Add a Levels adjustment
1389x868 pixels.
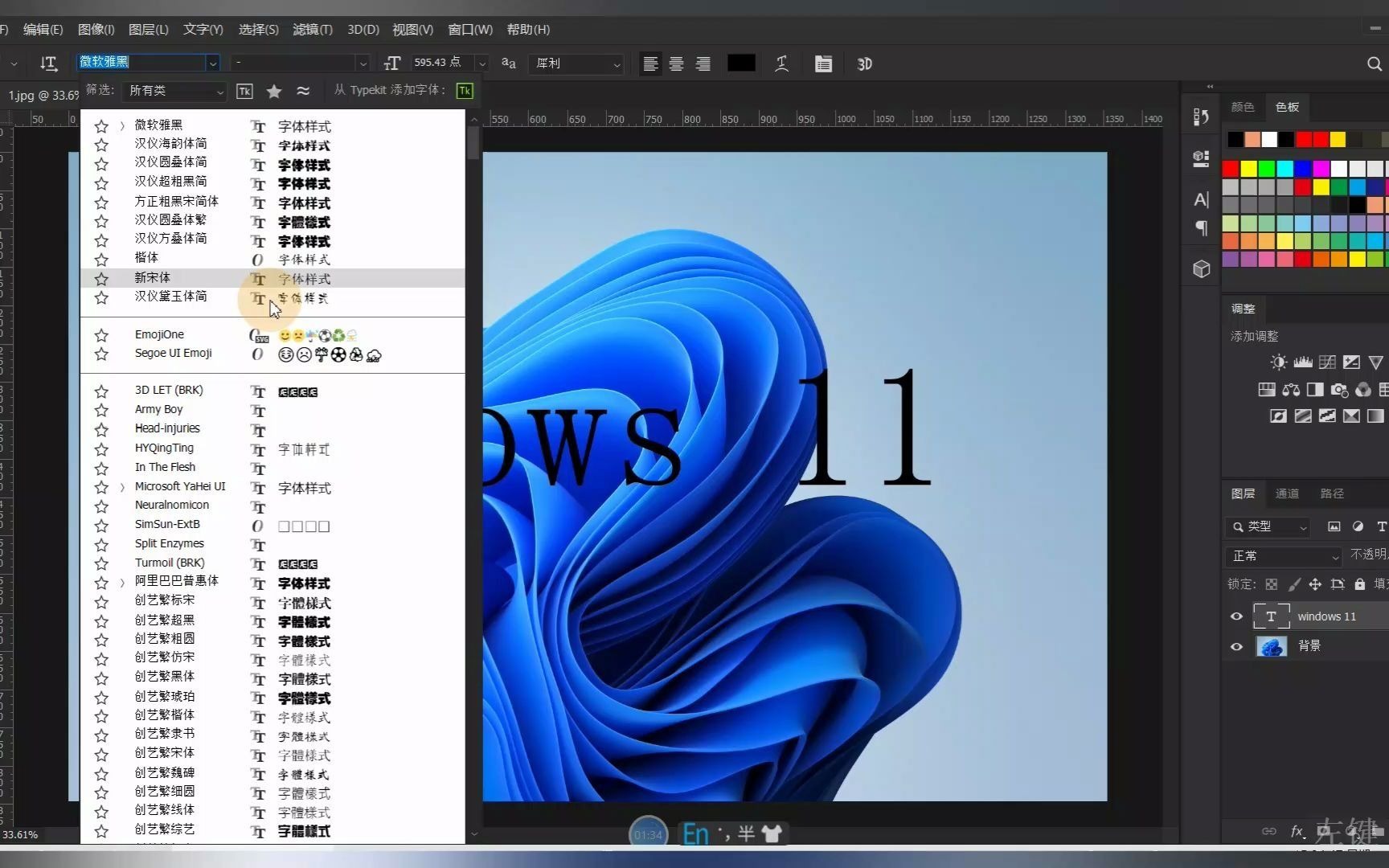[1303, 362]
